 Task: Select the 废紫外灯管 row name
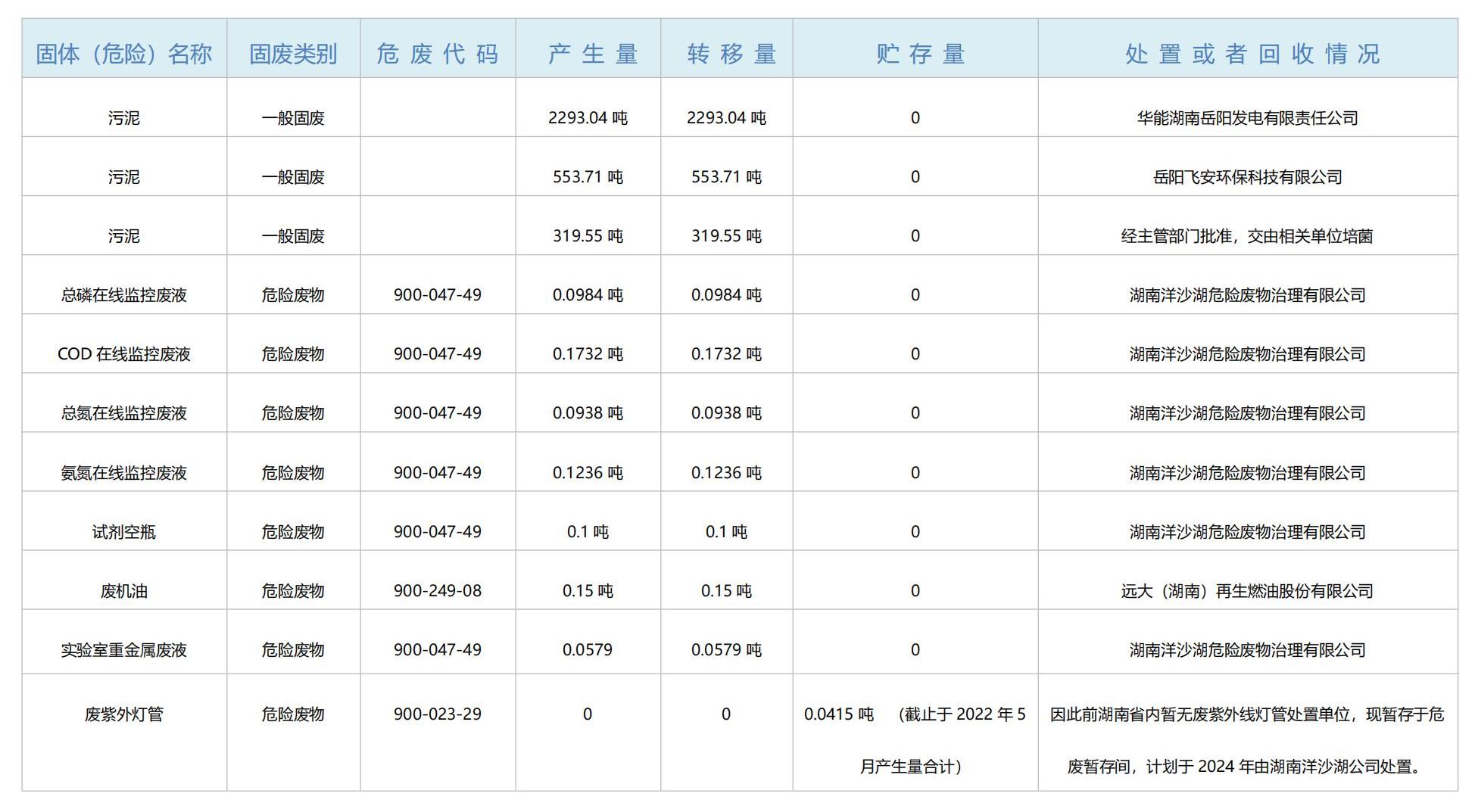[123, 713]
